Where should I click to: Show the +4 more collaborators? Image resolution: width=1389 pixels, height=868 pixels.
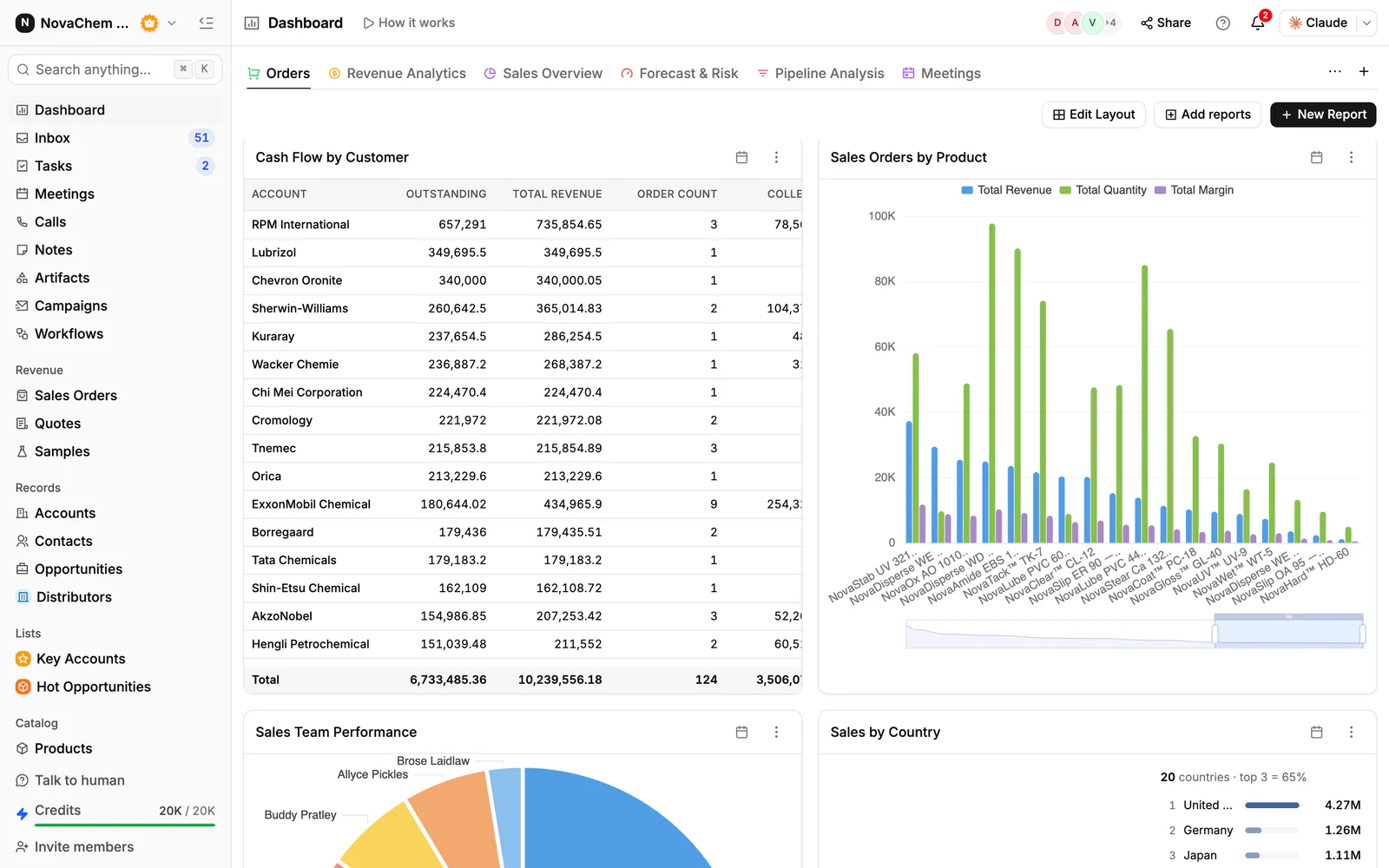coord(1111,23)
